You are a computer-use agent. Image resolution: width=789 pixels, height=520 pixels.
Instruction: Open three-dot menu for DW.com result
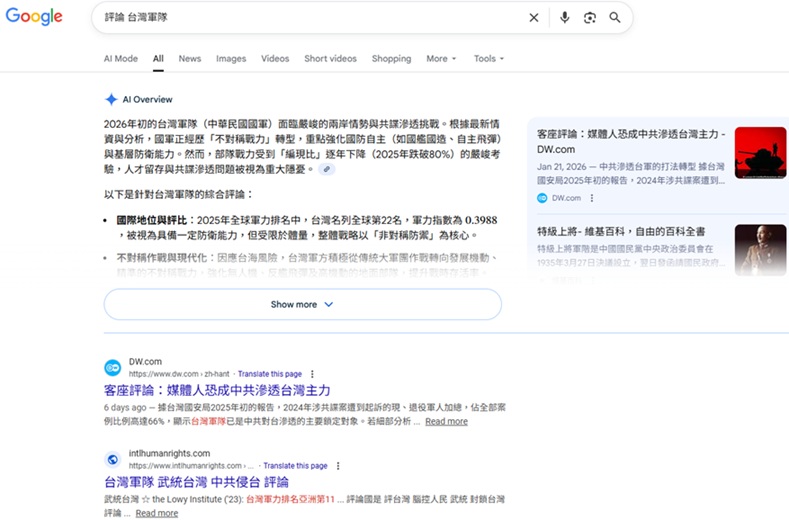312,374
